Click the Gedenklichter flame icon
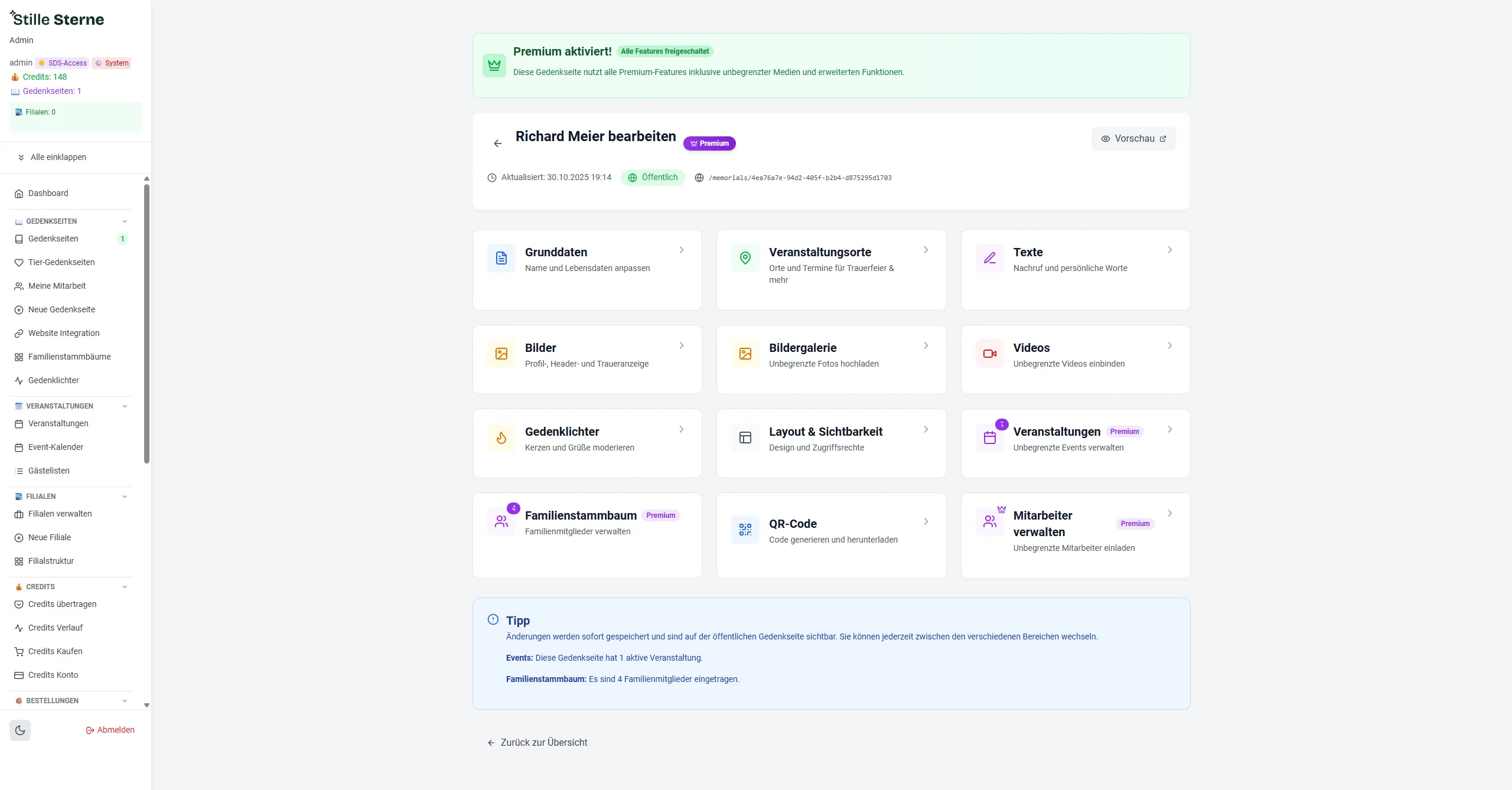This screenshot has width=1512, height=790. pyautogui.click(x=501, y=438)
